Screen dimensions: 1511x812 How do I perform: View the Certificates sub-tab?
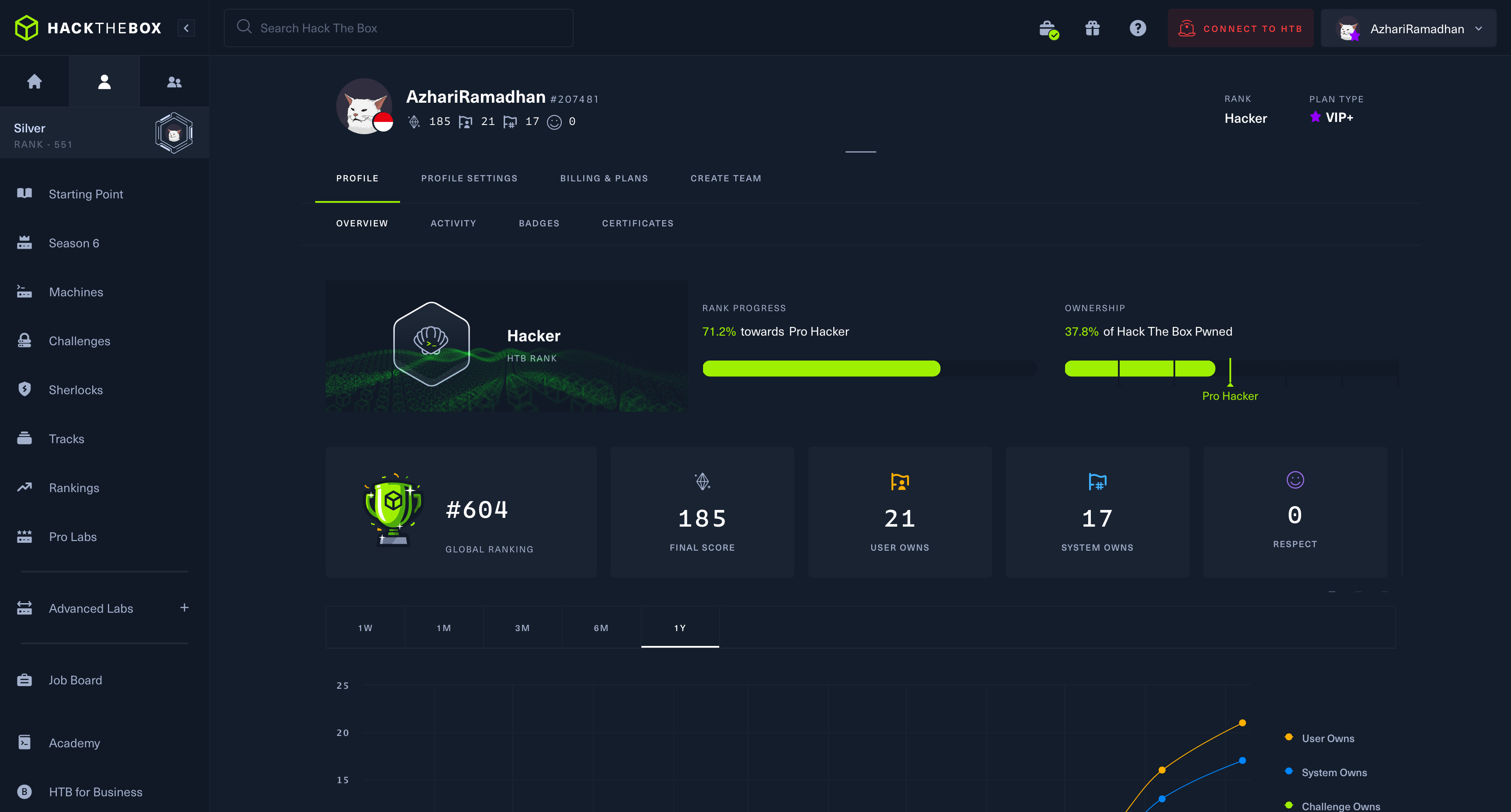click(x=637, y=223)
